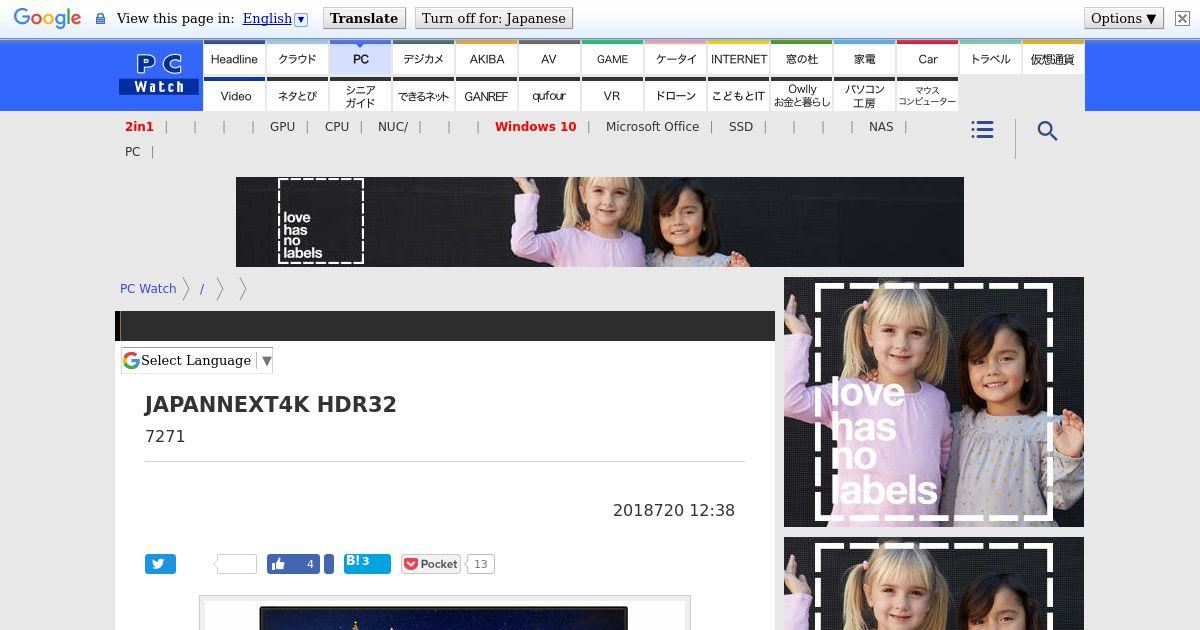Open the qufour tab
The height and width of the screenshot is (630, 1200).
point(549,95)
